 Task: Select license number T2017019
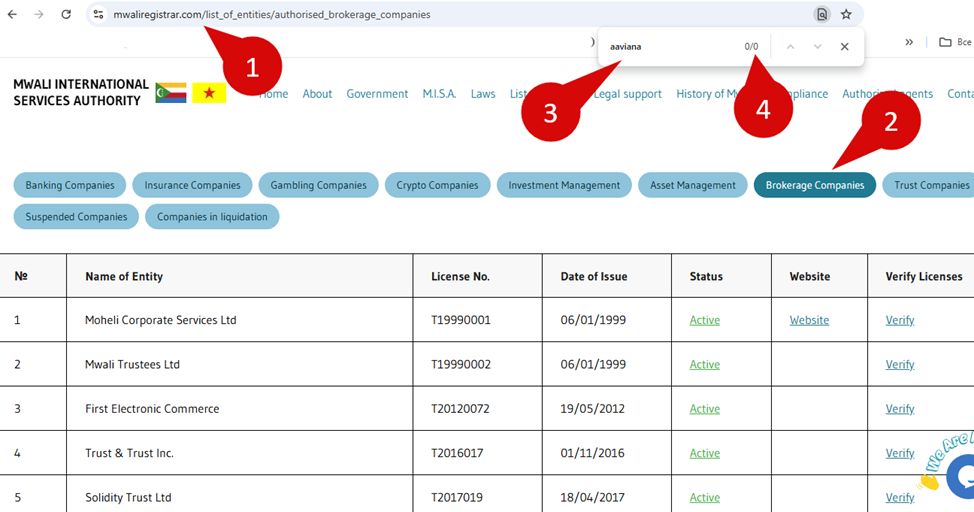click(457, 498)
